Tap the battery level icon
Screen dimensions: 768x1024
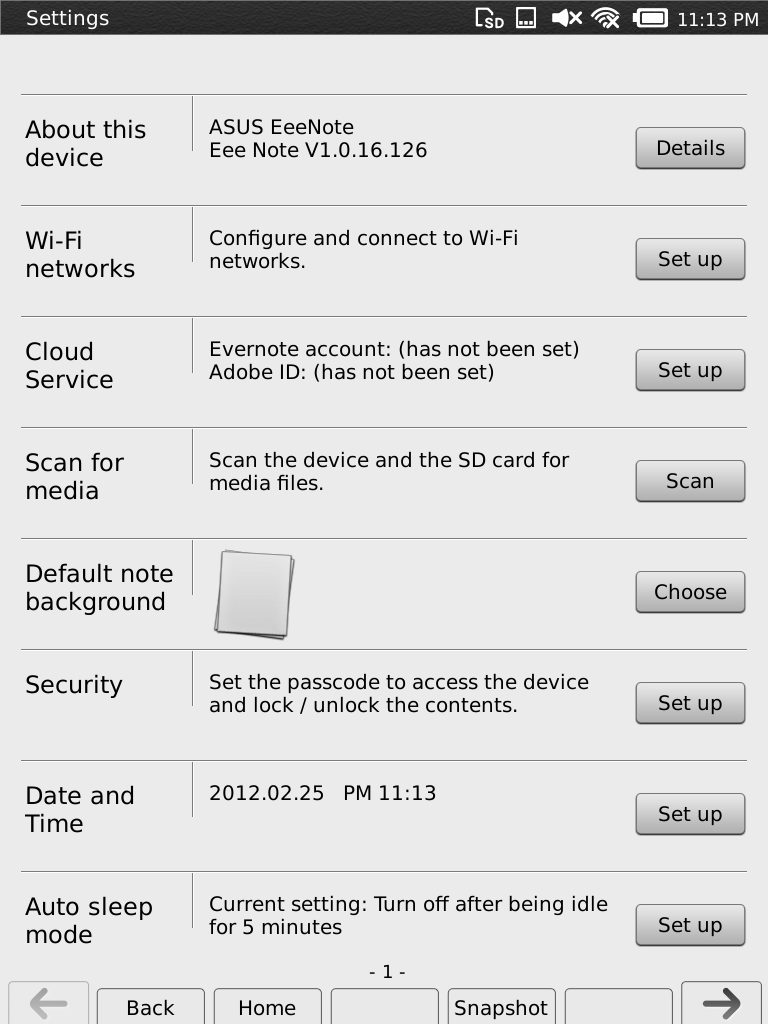[650, 18]
